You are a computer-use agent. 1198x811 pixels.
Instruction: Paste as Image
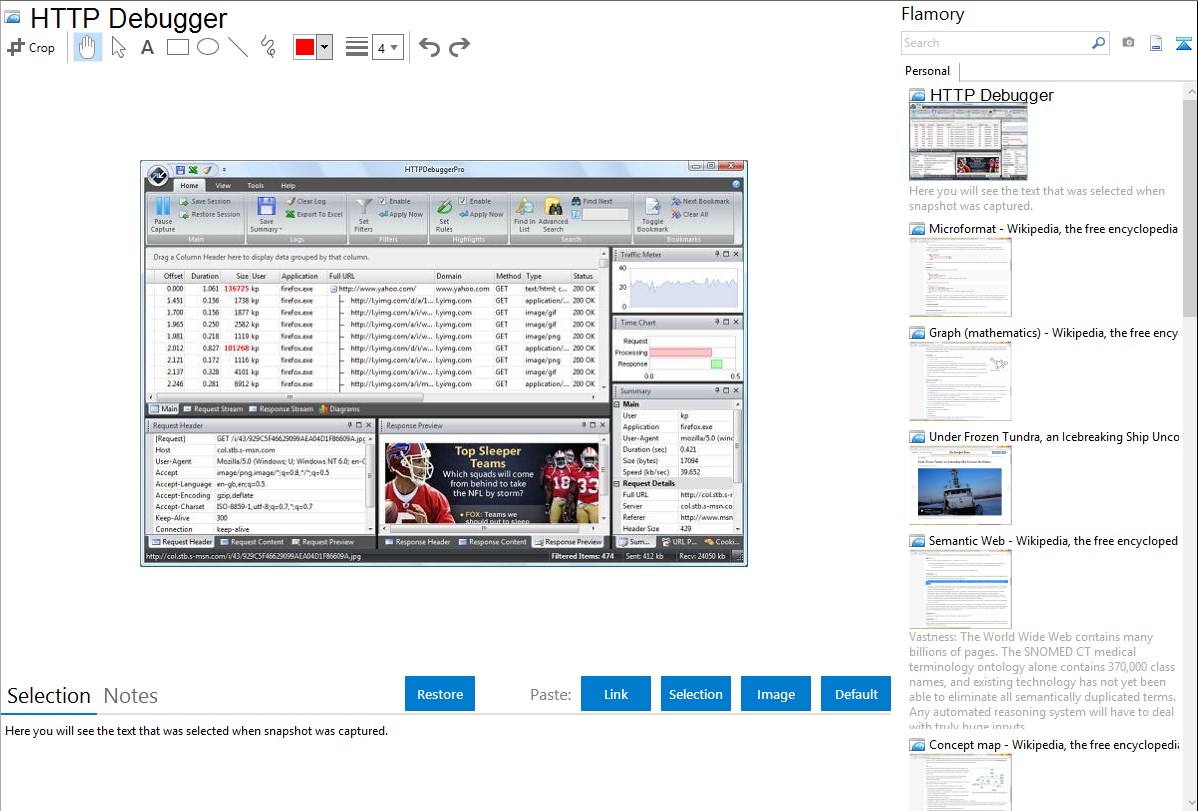775,694
